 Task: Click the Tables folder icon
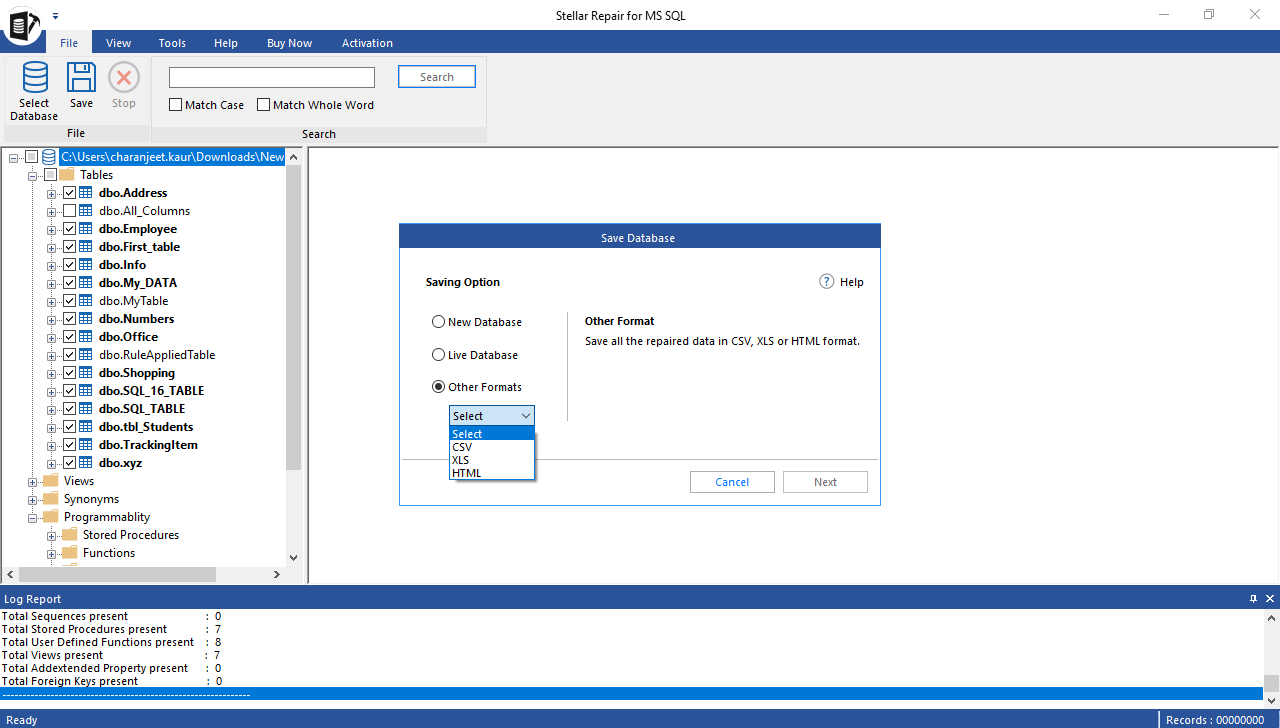(67, 175)
